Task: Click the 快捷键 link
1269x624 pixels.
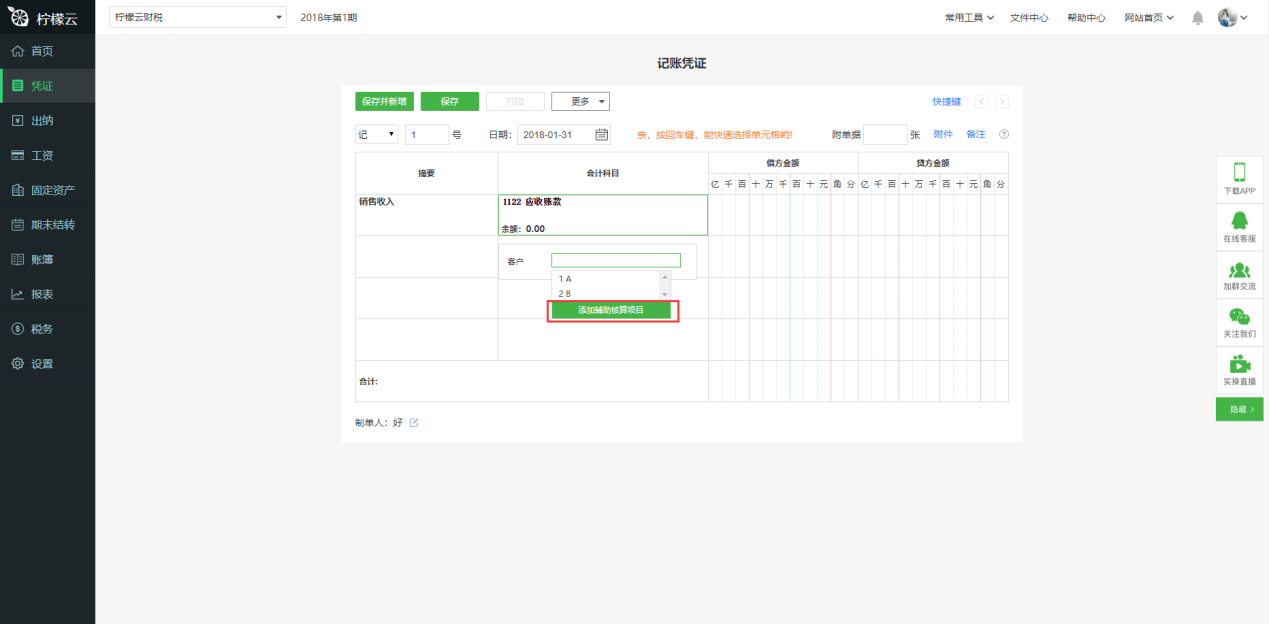Action: [946, 101]
